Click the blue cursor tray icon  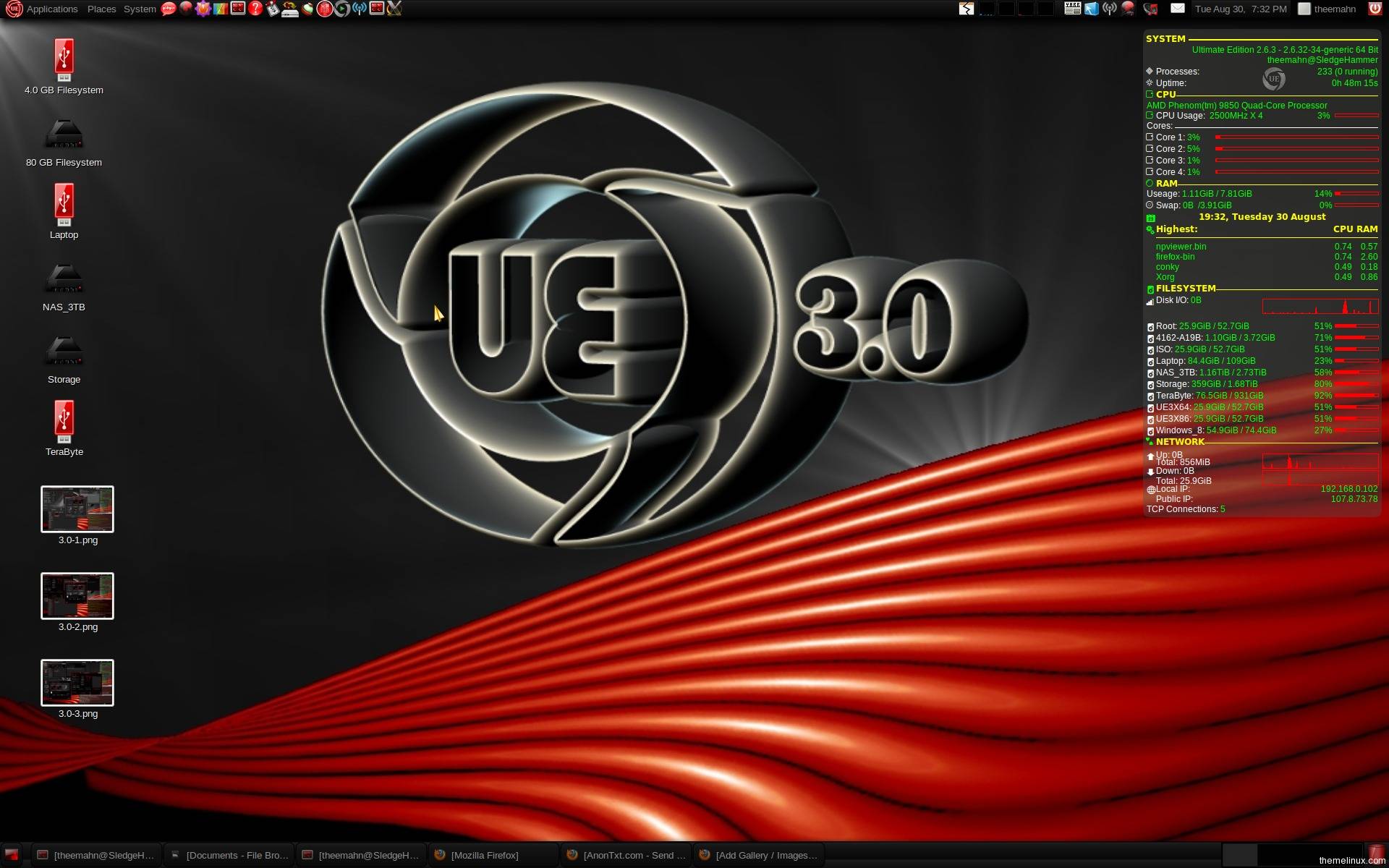coord(1092,9)
